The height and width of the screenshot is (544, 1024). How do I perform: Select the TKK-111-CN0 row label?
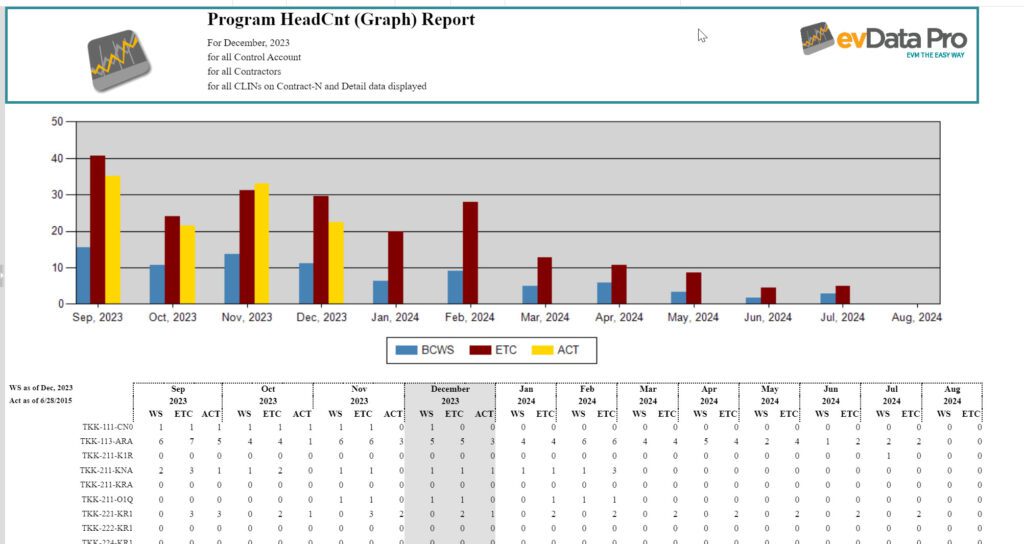[107, 427]
